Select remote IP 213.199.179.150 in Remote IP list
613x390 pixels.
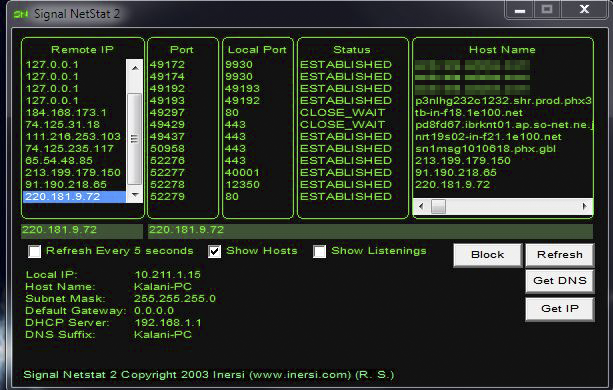[73, 173]
